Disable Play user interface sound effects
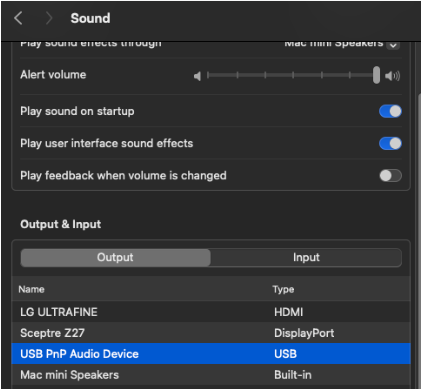Image resolution: width=421 pixels, height=389 pixels. [390, 144]
